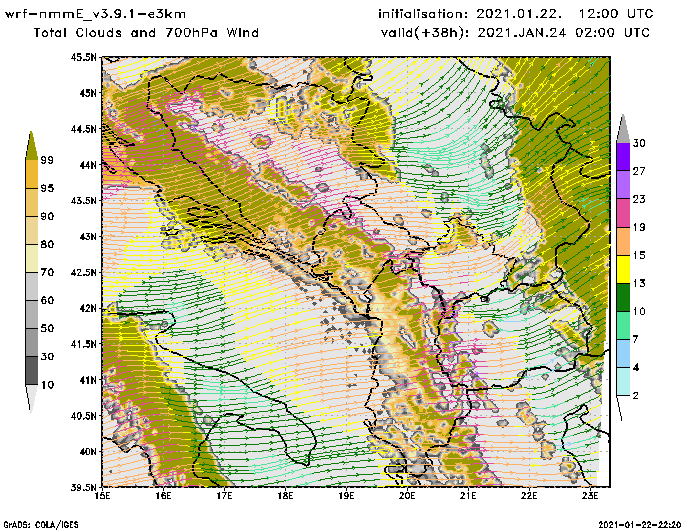Click the 20E longitude axis label
This screenshot has height=530, width=700.
[x=407, y=496]
